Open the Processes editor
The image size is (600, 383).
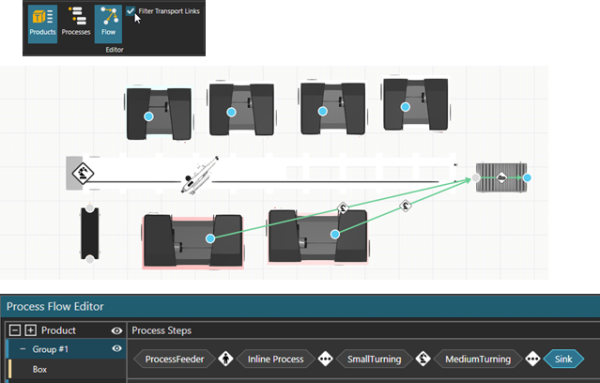coord(76,24)
